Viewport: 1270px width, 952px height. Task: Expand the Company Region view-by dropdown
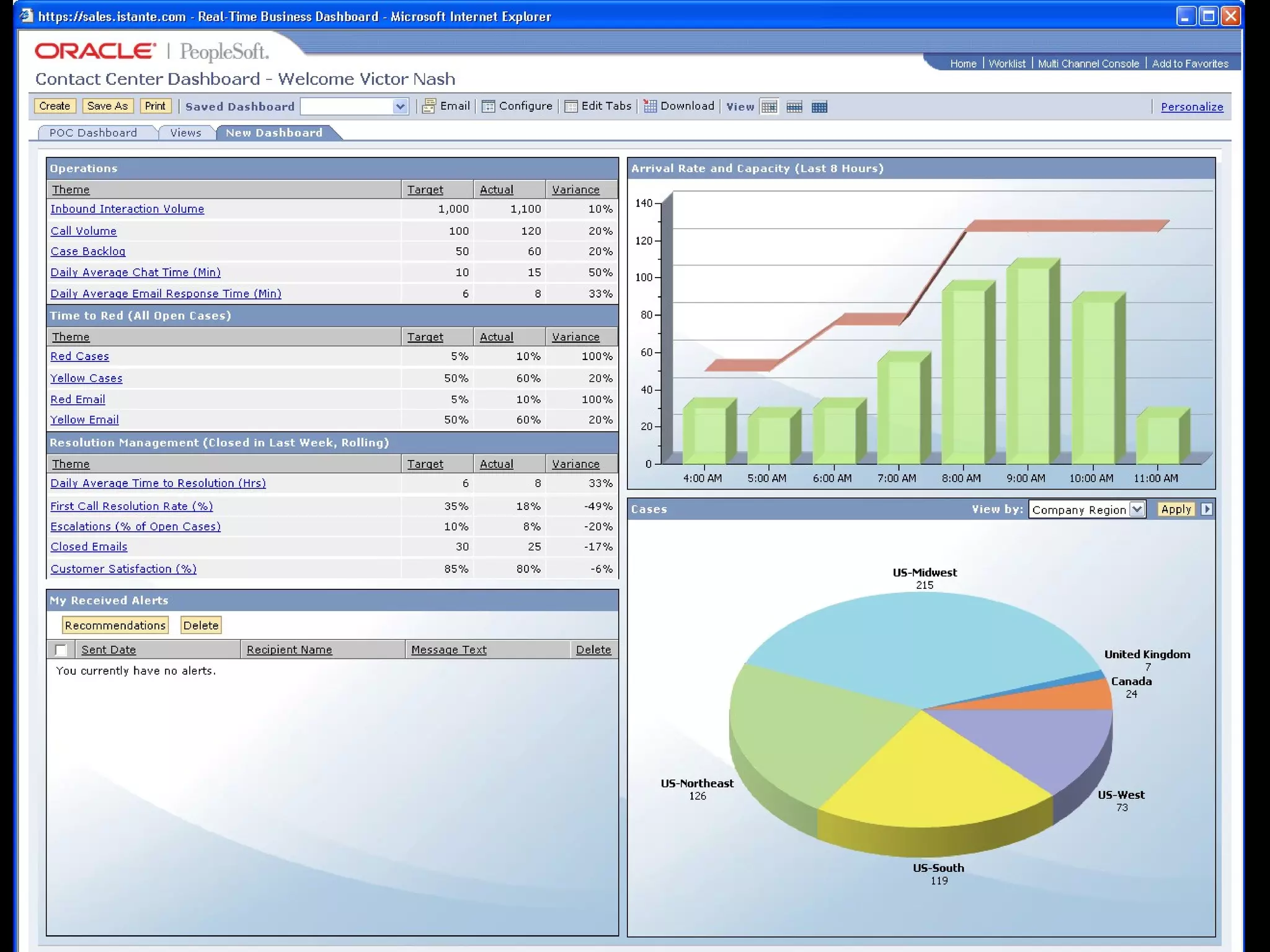[1137, 509]
